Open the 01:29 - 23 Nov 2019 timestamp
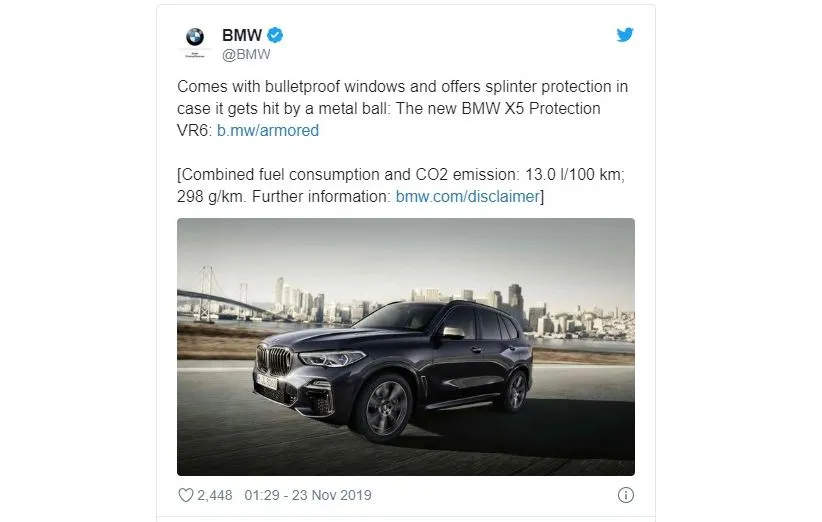This screenshot has height=522, width=822. tap(308, 495)
